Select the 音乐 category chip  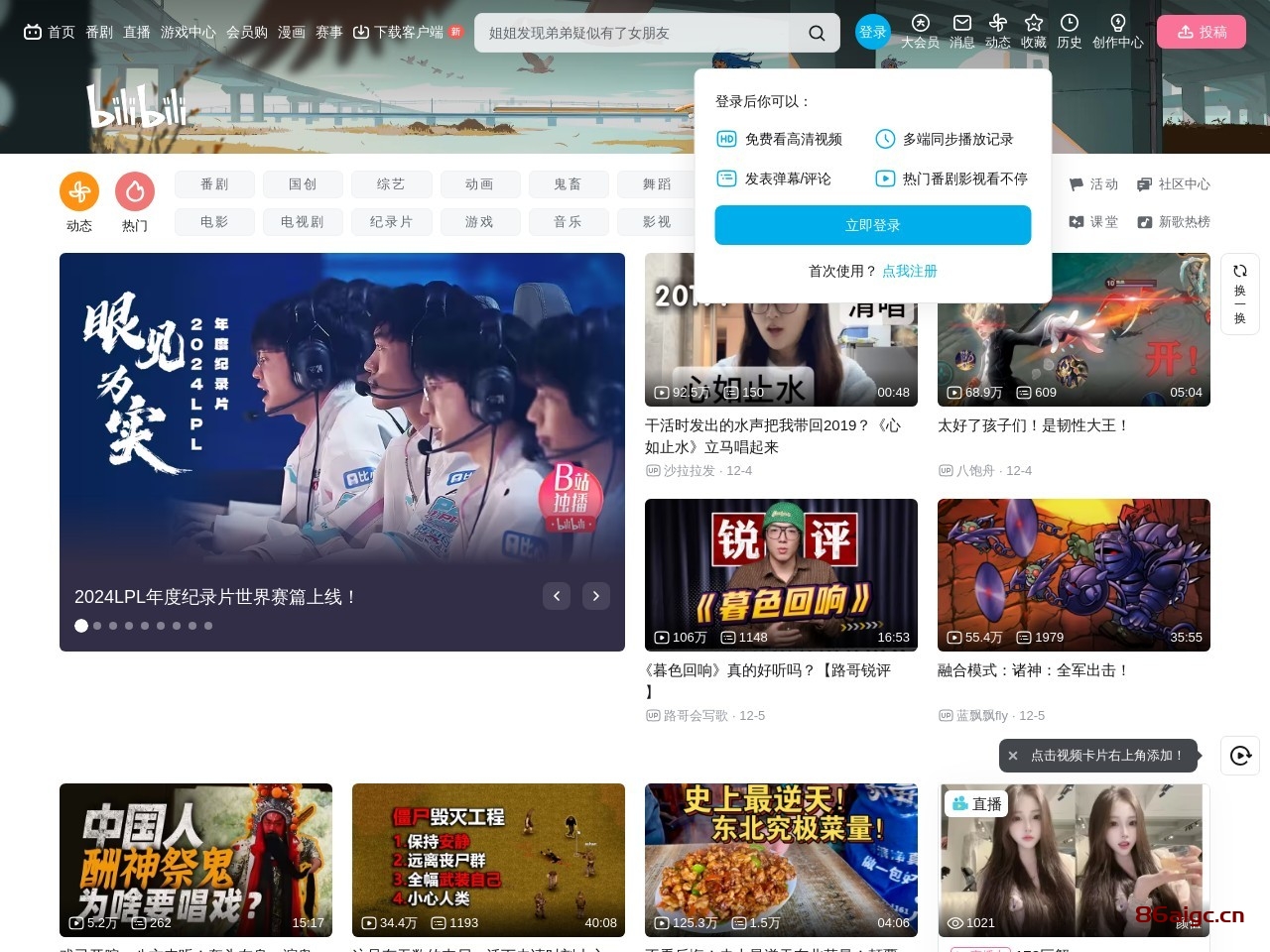coord(568,222)
